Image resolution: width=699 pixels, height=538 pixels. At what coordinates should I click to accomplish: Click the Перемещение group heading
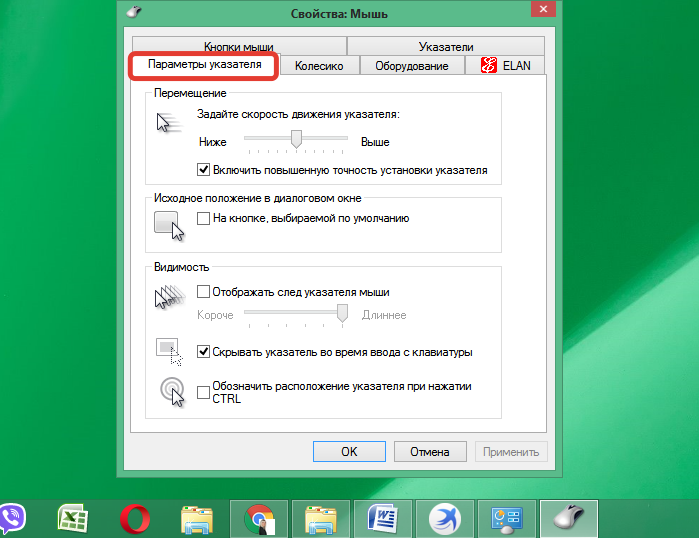click(190, 93)
